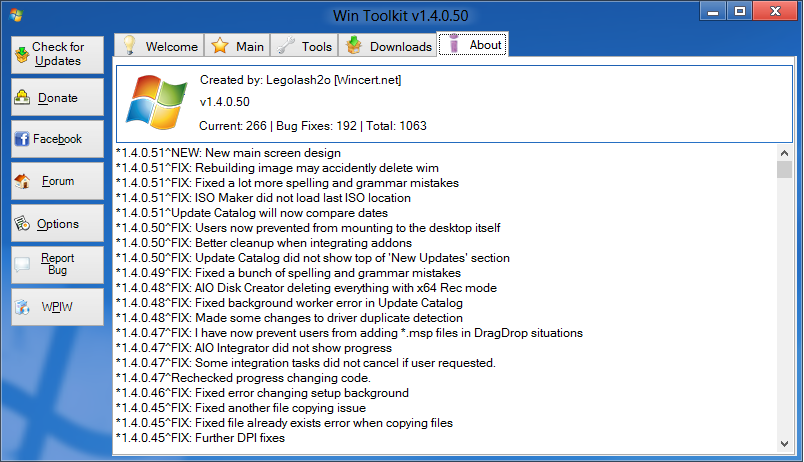Image resolution: width=804 pixels, height=462 pixels.
Task: Open the Facebook page button label
Action: pyautogui.click(x=57, y=139)
